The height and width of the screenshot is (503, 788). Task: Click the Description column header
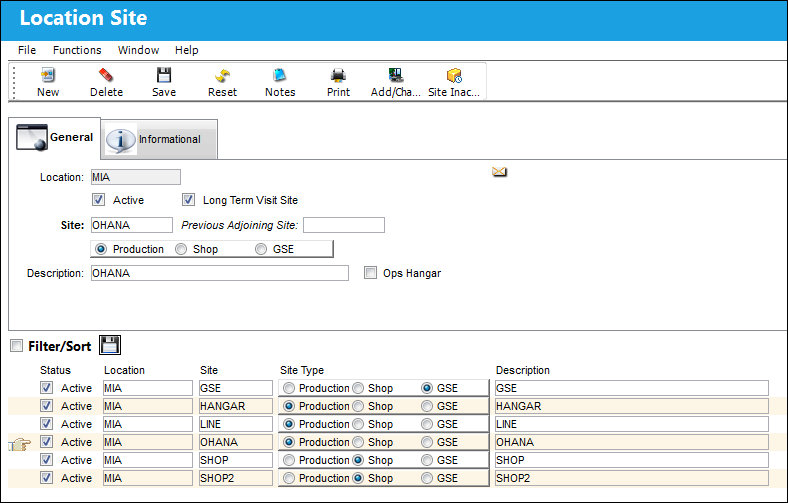point(523,370)
